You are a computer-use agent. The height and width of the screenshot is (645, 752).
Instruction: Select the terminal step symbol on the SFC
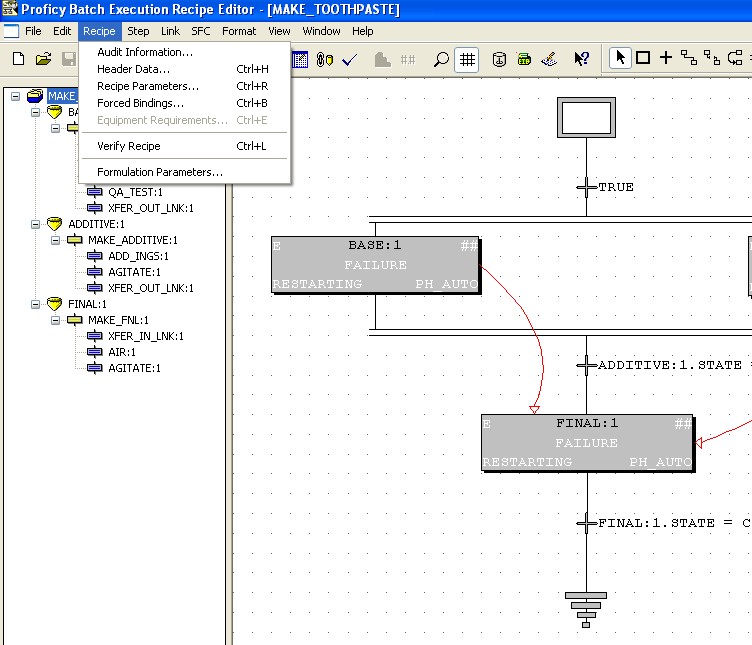pyautogui.click(x=586, y=610)
